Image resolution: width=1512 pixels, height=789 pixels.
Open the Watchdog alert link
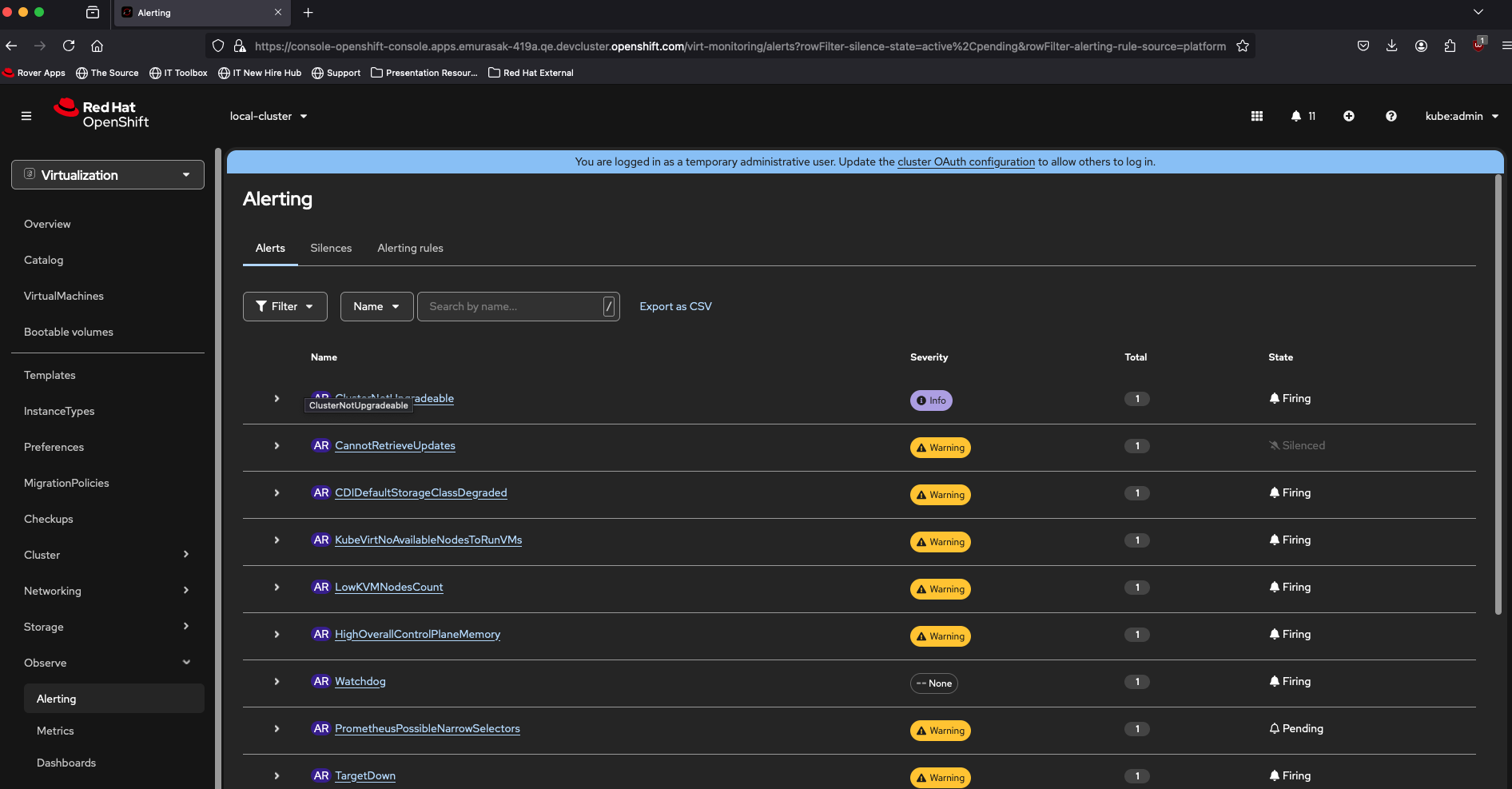[360, 681]
